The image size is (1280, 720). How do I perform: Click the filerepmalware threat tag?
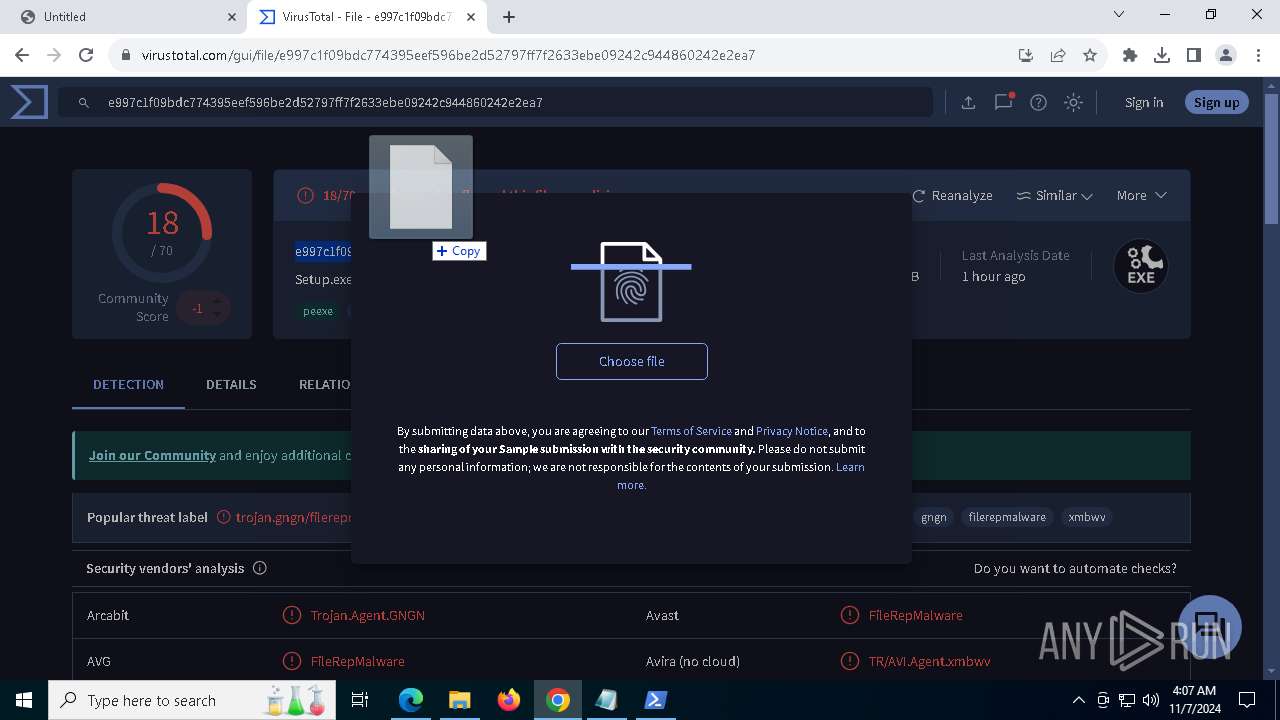click(1007, 517)
